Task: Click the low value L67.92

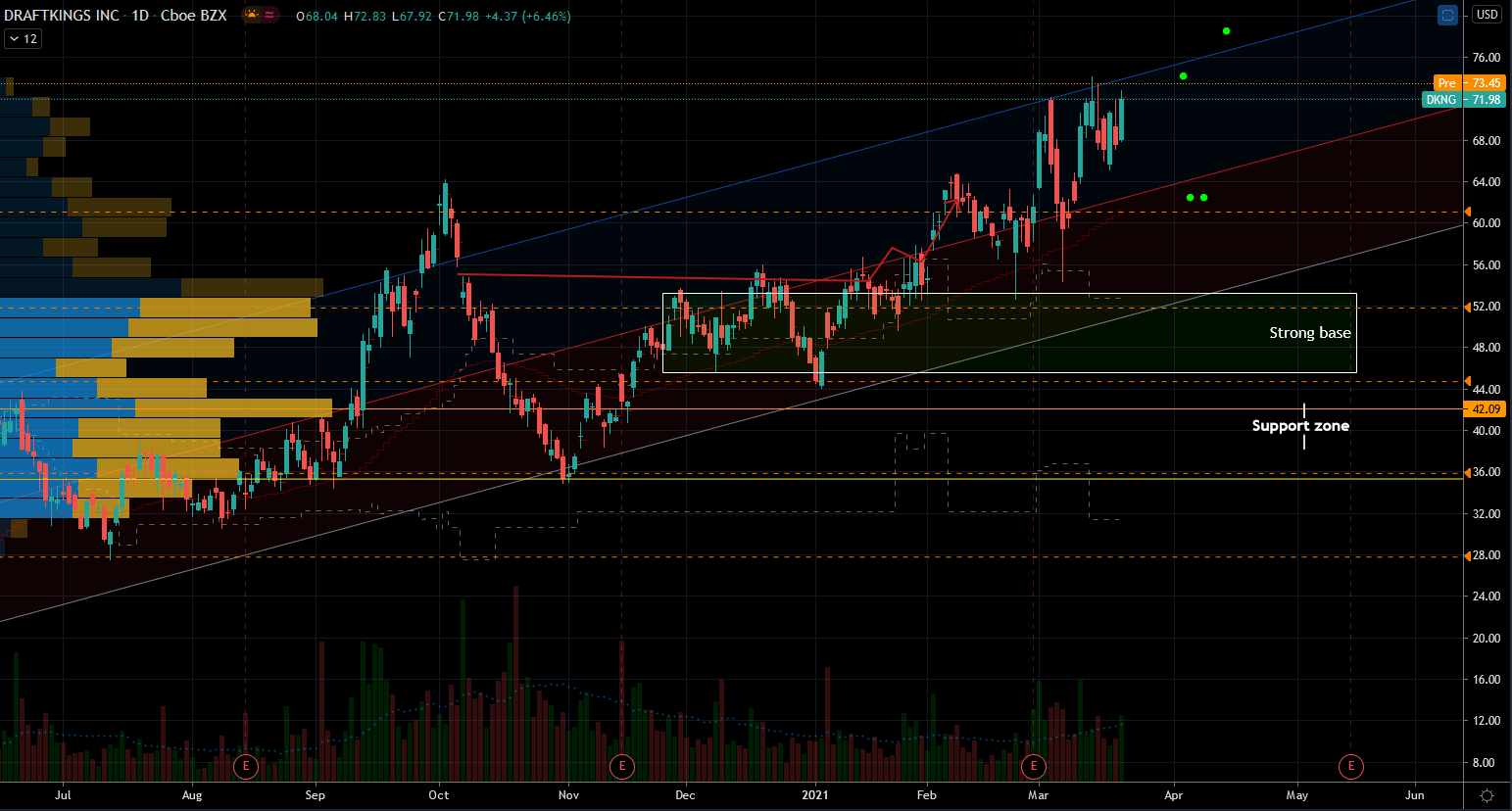Action: pos(412,16)
